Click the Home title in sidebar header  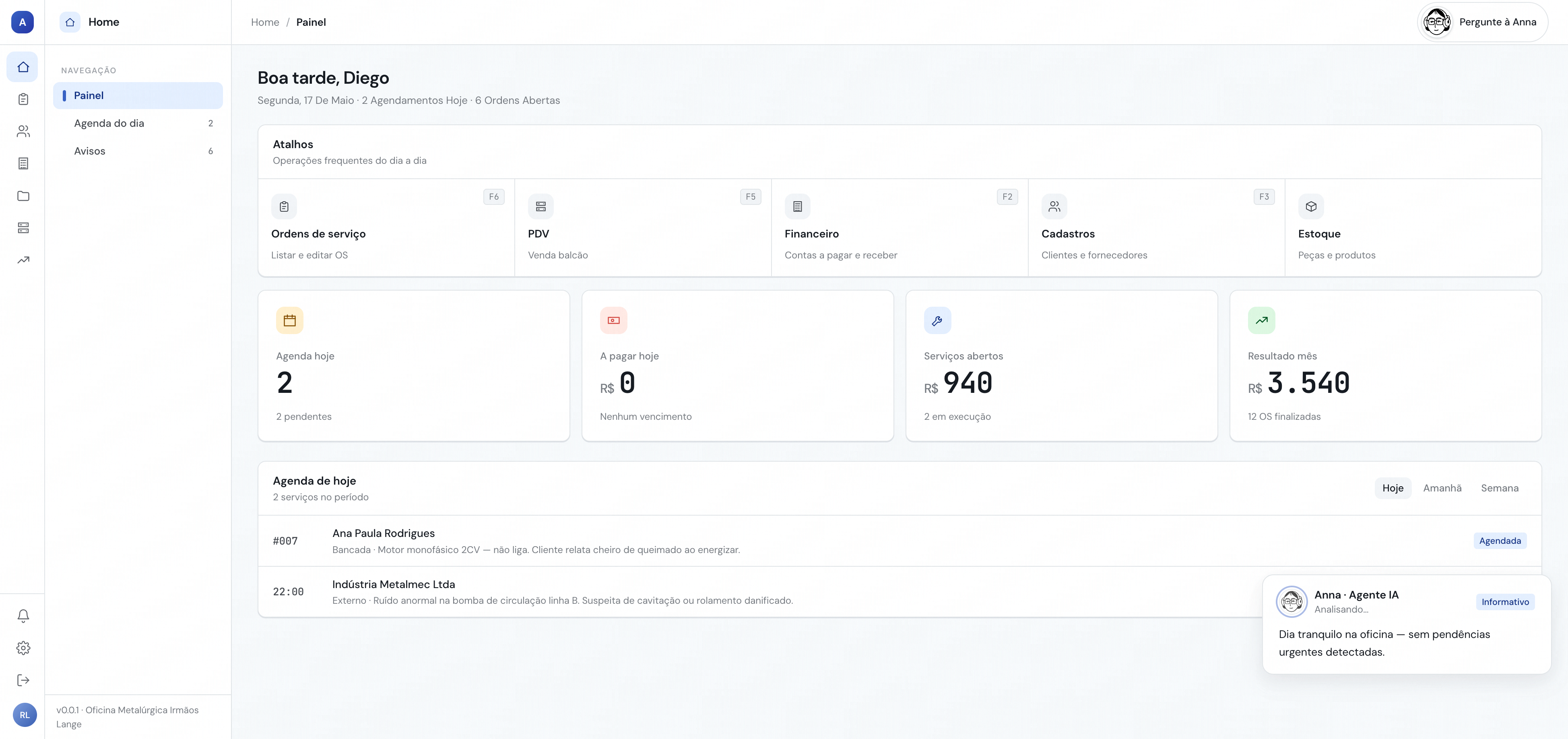pyautogui.click(x=103, y=22)
